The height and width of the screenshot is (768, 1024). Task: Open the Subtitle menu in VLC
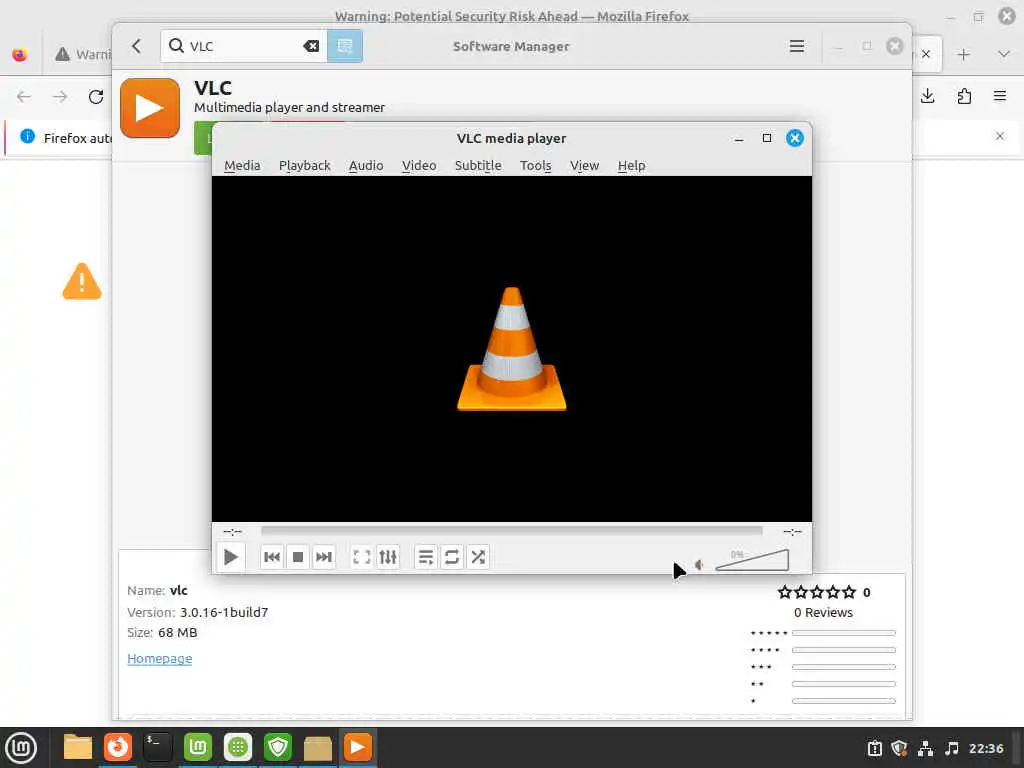pyautogui.click(x=478, y=165)
